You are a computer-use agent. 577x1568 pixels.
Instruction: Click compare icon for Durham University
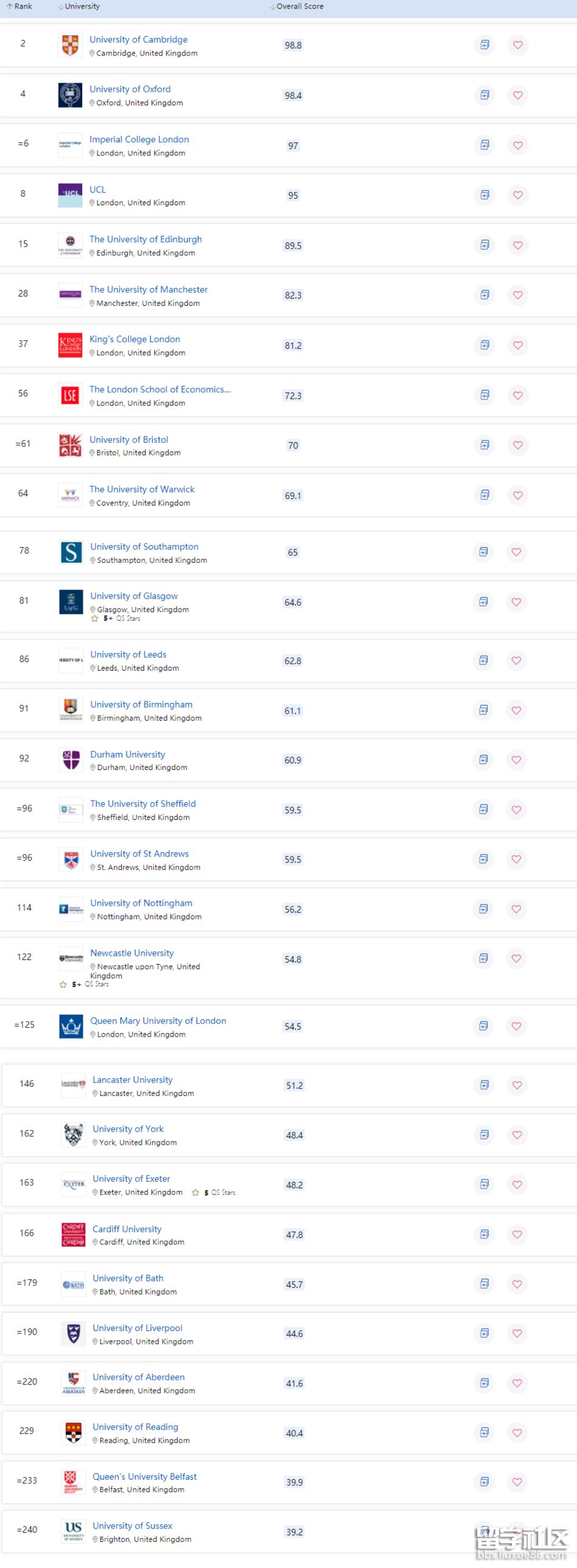tap(483, 760)
